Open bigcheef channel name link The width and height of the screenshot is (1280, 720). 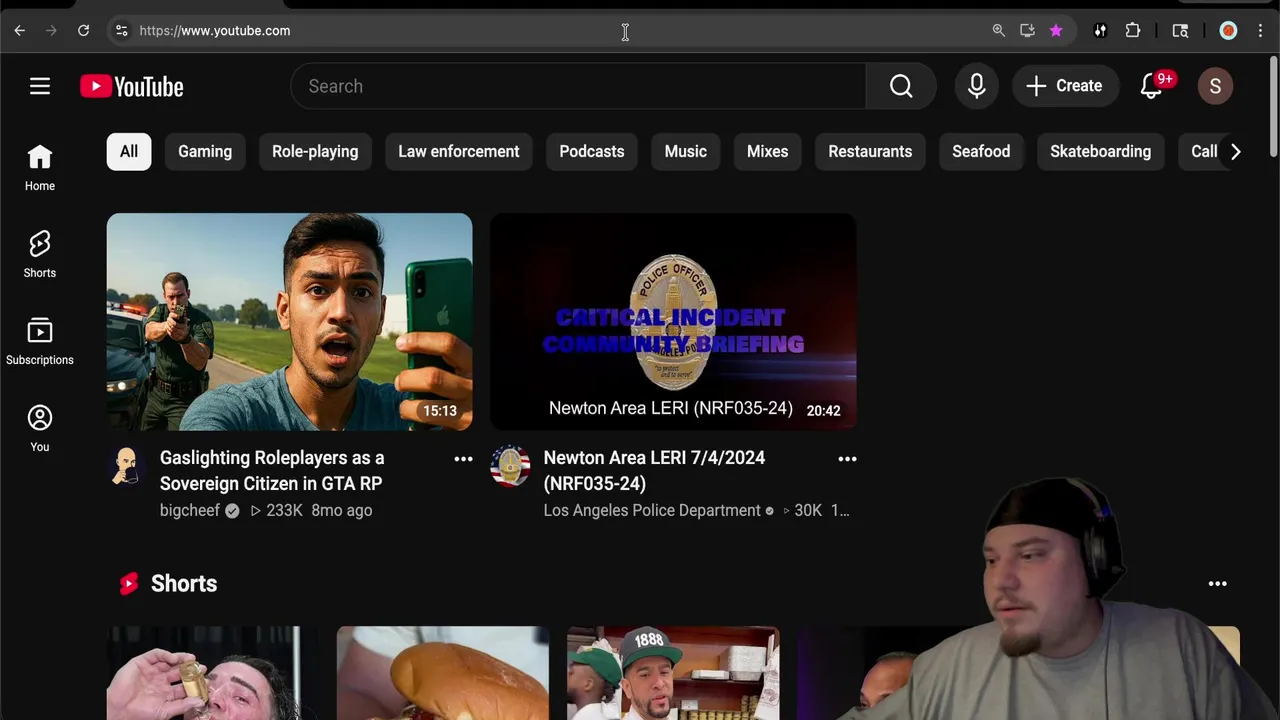click(x=190, y=511)
